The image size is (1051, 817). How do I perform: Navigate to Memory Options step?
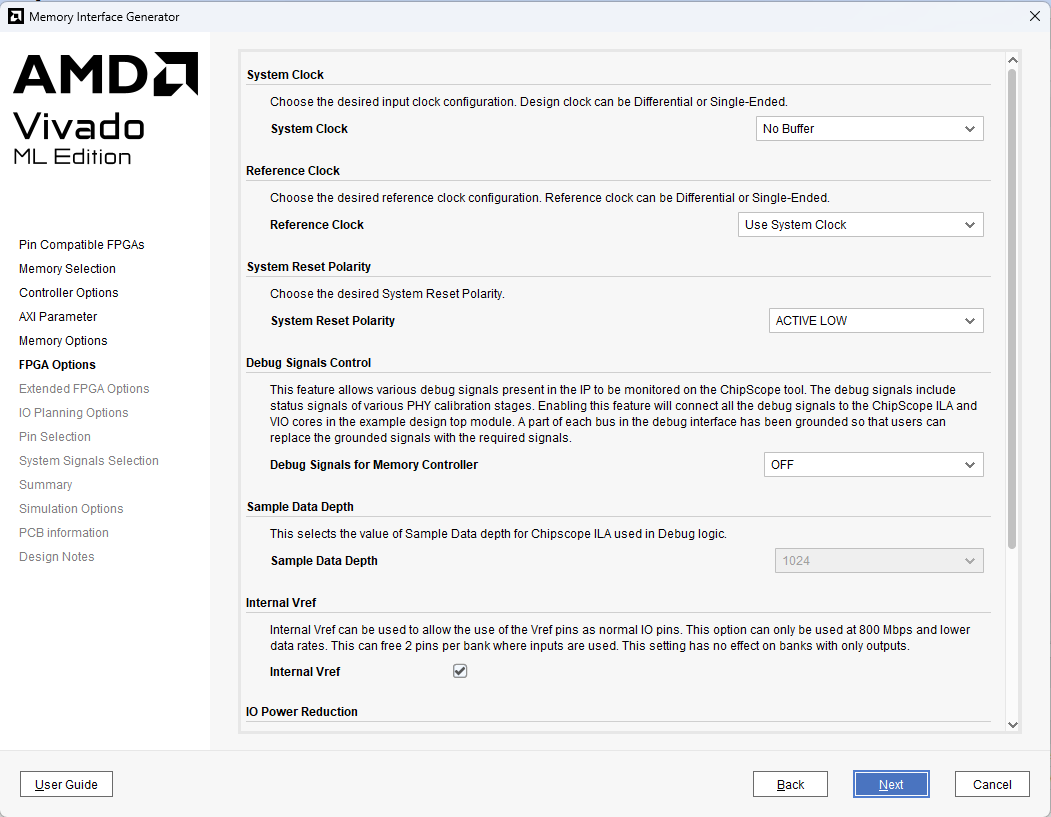[x=63, y=341]
